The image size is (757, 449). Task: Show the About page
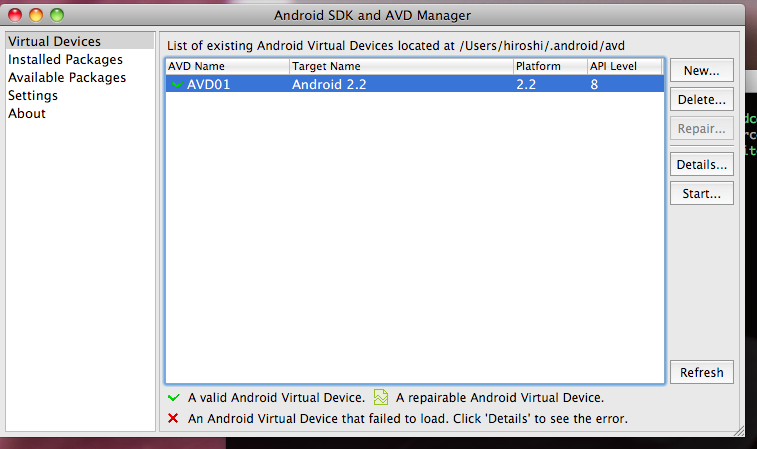(x=27, y=114)
